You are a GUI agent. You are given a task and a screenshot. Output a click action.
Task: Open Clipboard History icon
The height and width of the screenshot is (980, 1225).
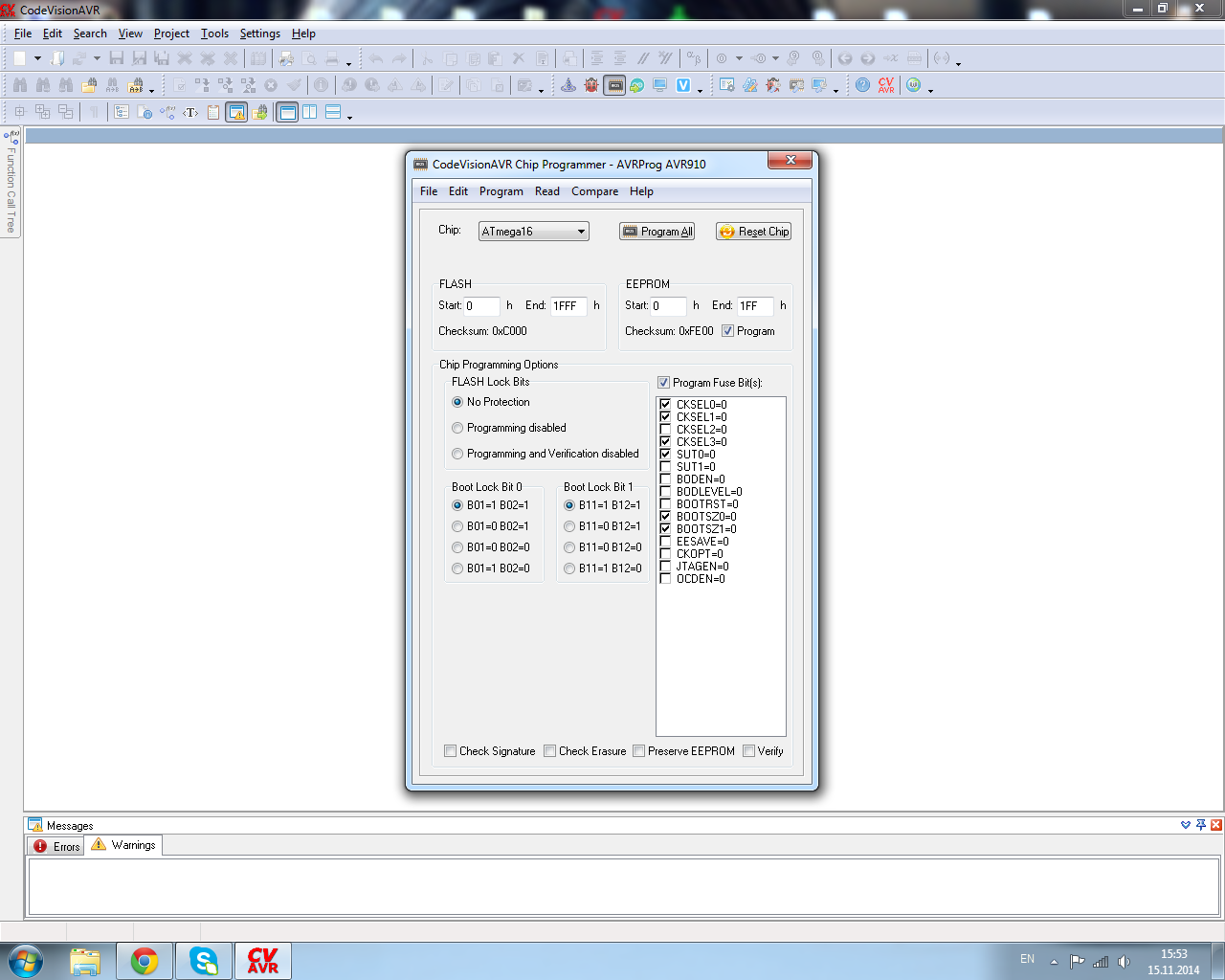coord(212,112)
